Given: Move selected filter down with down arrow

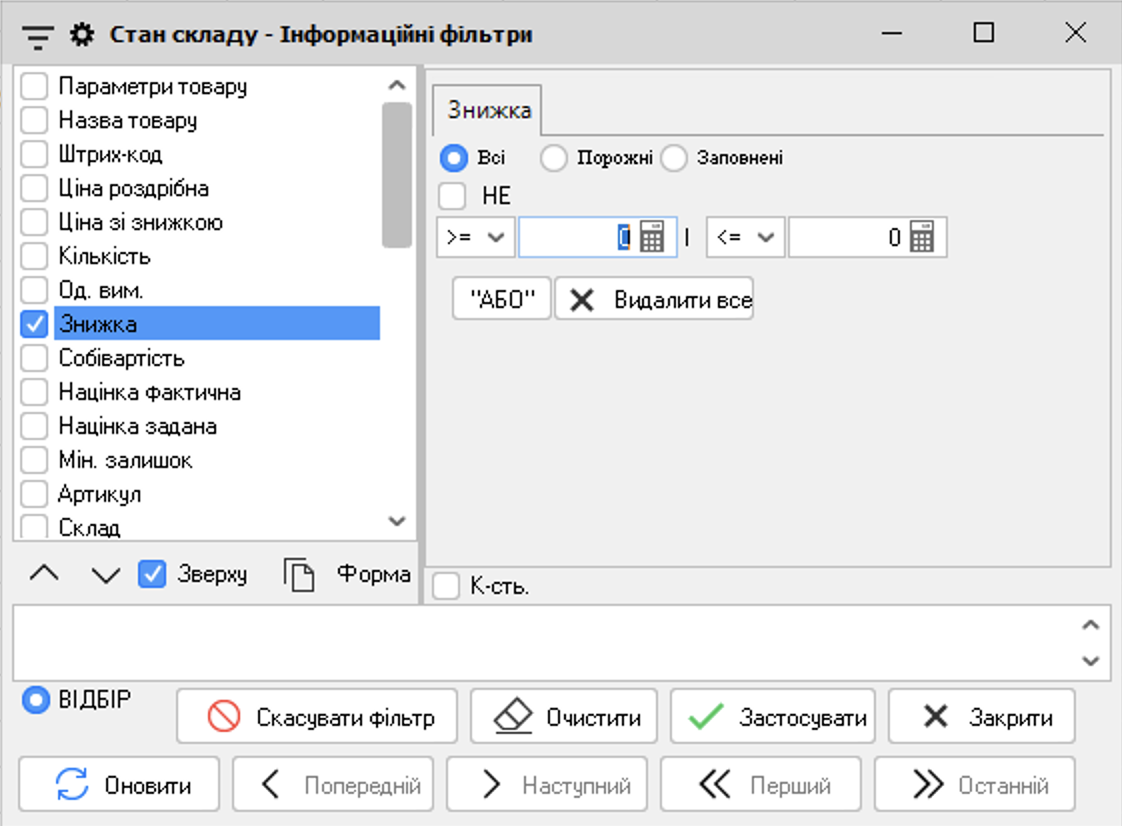Looking at the screenshot, I should pos(105,574).
